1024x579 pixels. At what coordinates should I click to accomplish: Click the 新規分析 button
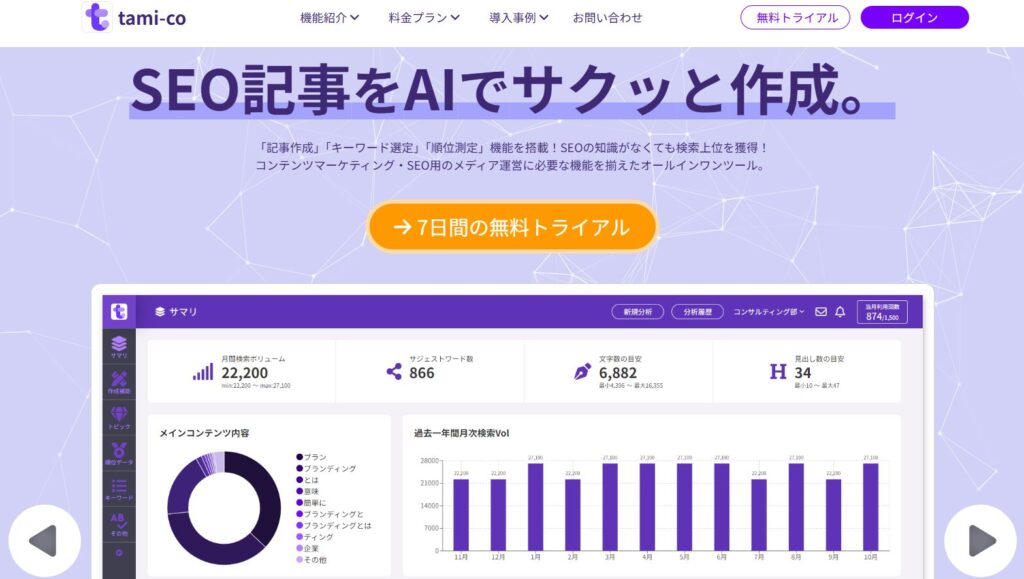[637, 312]
